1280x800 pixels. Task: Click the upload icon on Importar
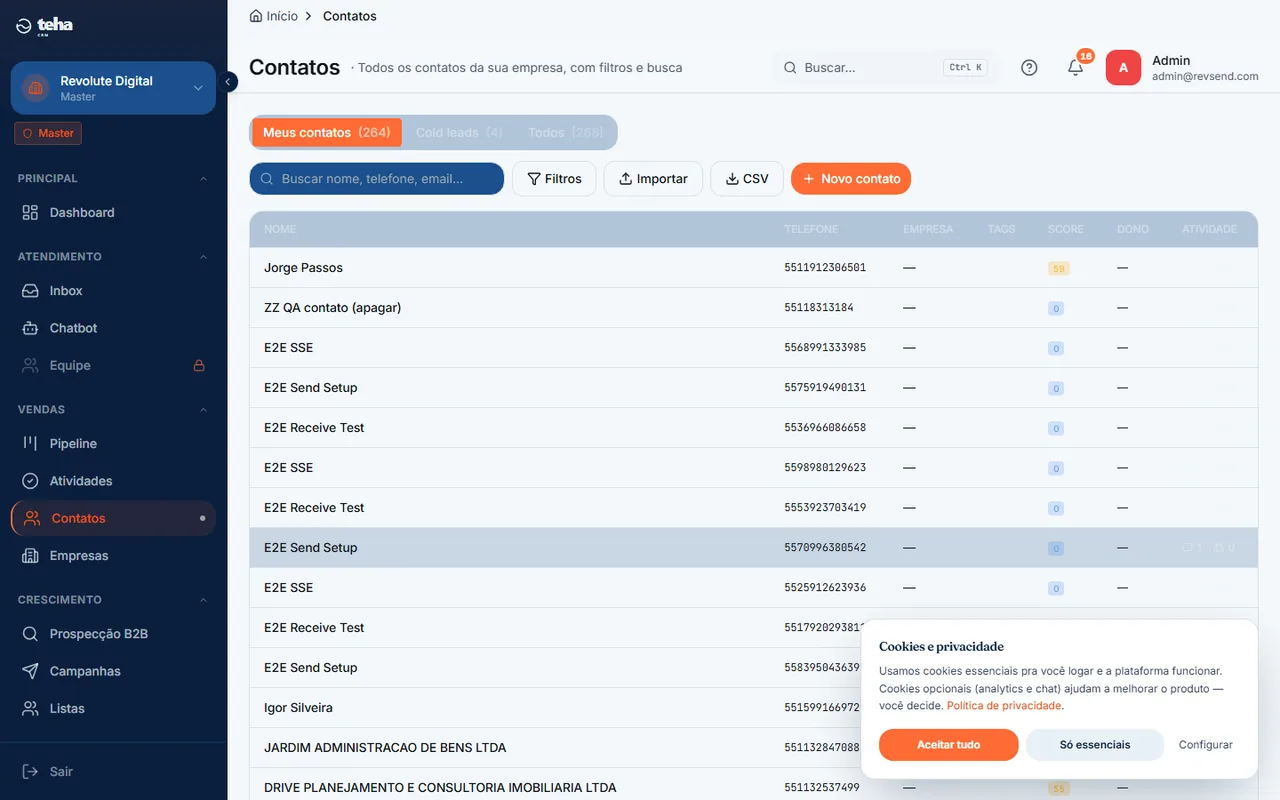click(626, 179)
